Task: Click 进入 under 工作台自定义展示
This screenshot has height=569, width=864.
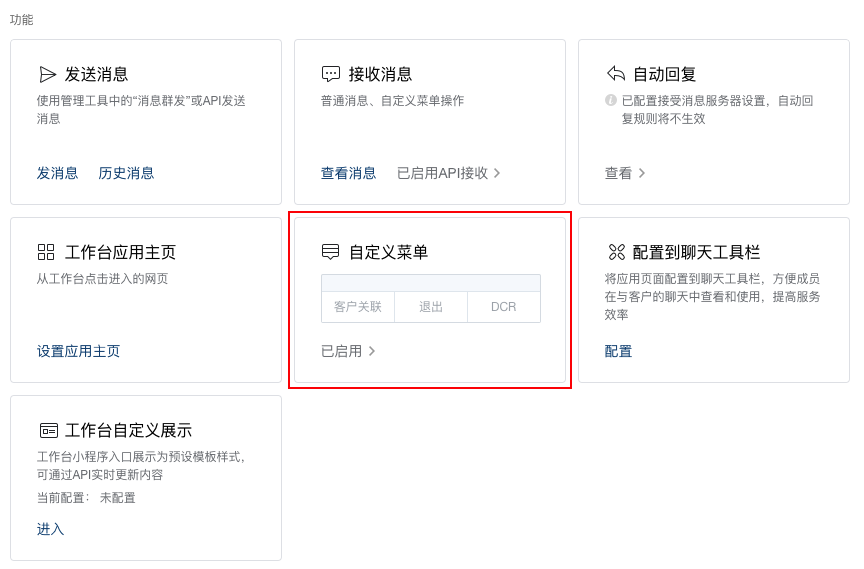Action: click(x=50, y=529)
